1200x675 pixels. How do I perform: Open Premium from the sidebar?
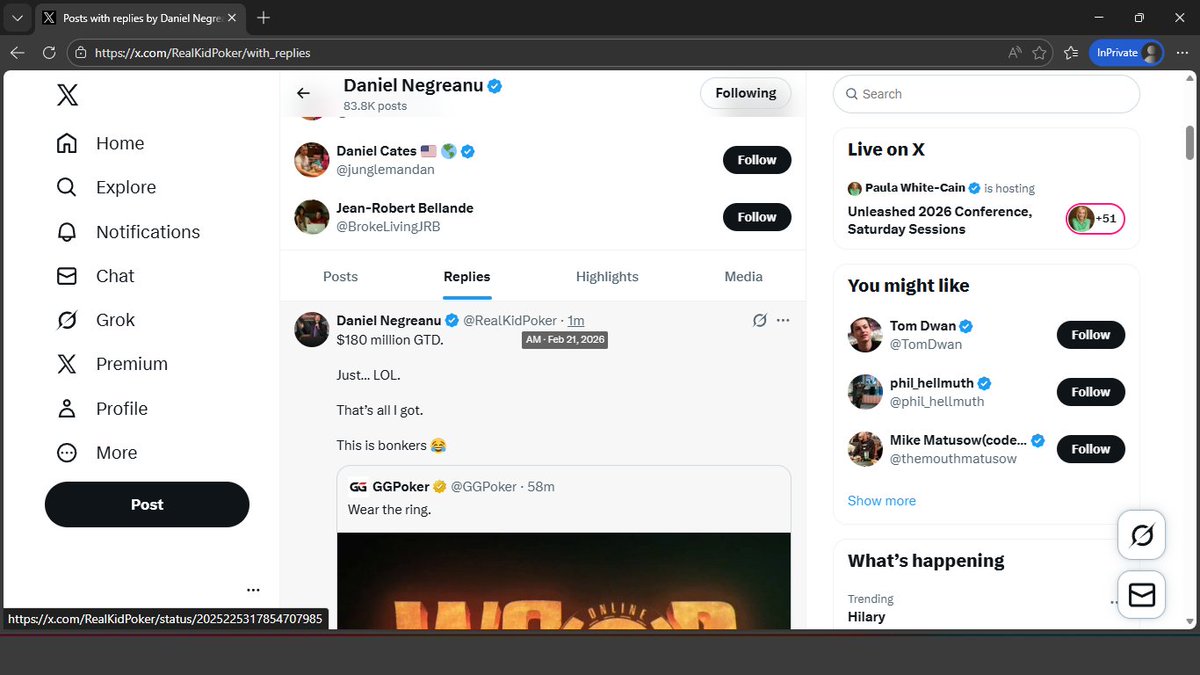112,364
